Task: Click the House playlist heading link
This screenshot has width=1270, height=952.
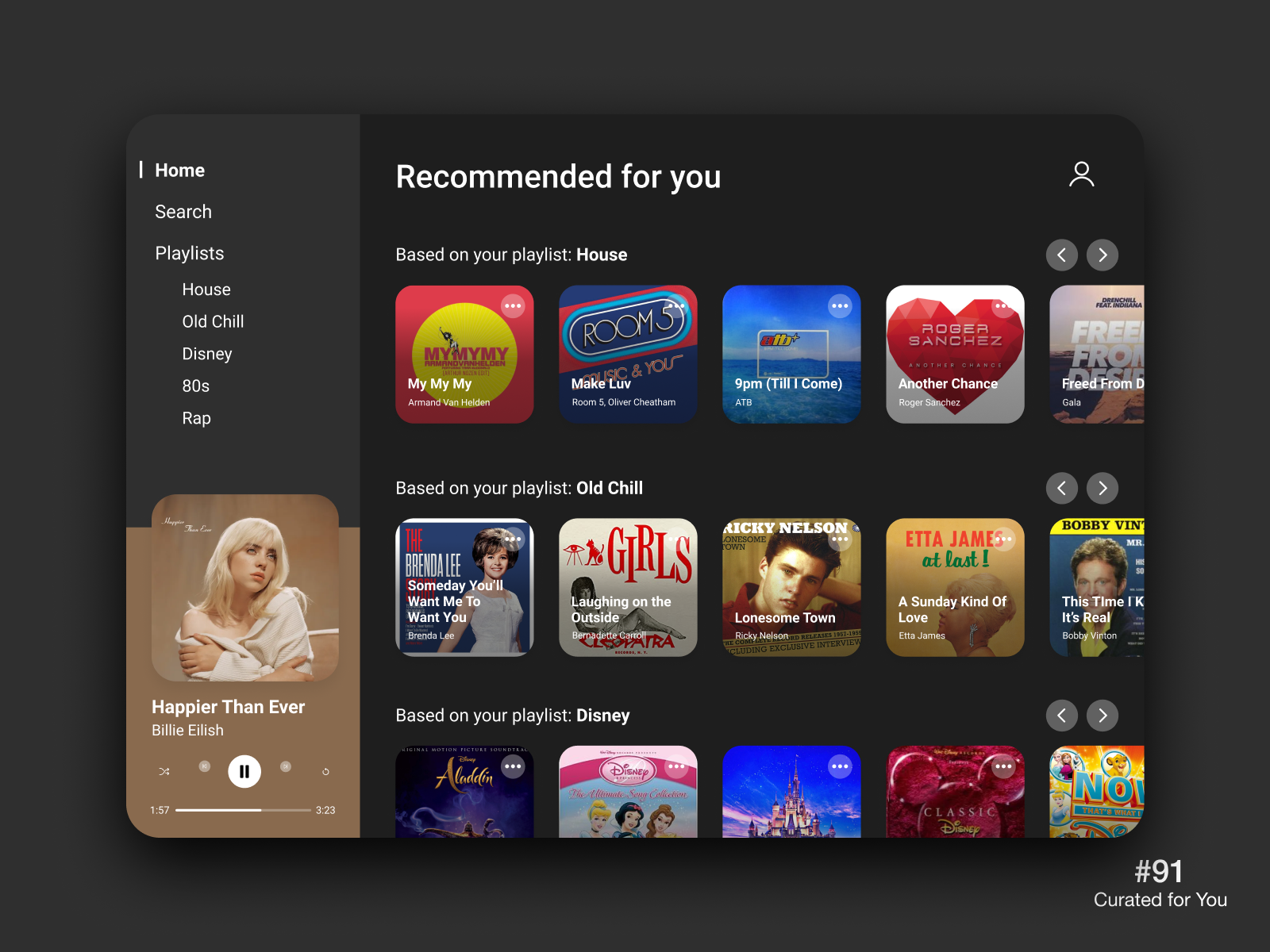Action: click(x=602, y=255)
